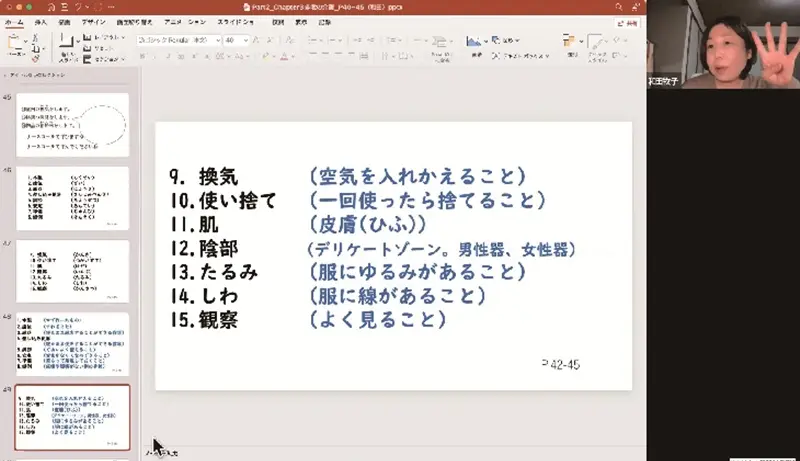Click the Format Painter brush icon
Viewport: 800px width, 461px height.
pyautogui.click(x=35, y=59)
